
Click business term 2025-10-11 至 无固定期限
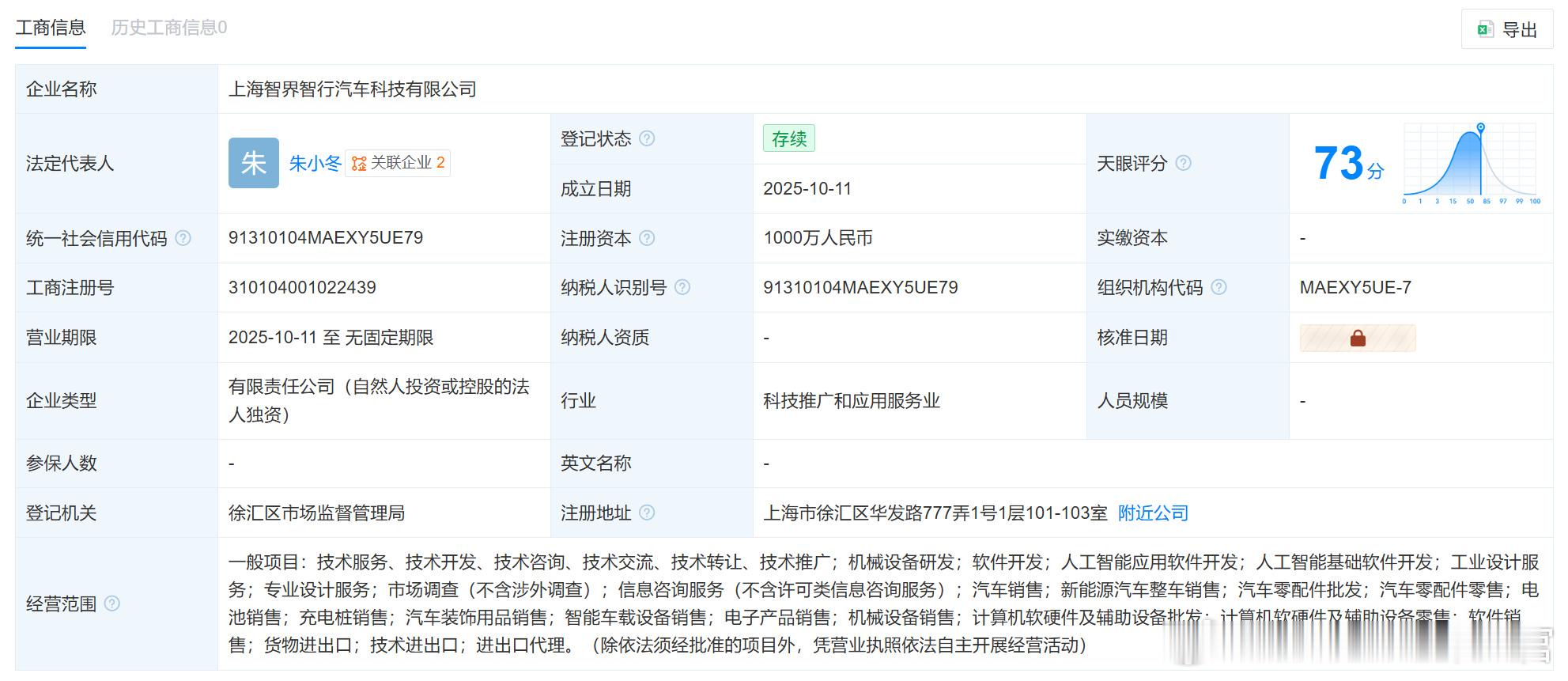point(331,338)
